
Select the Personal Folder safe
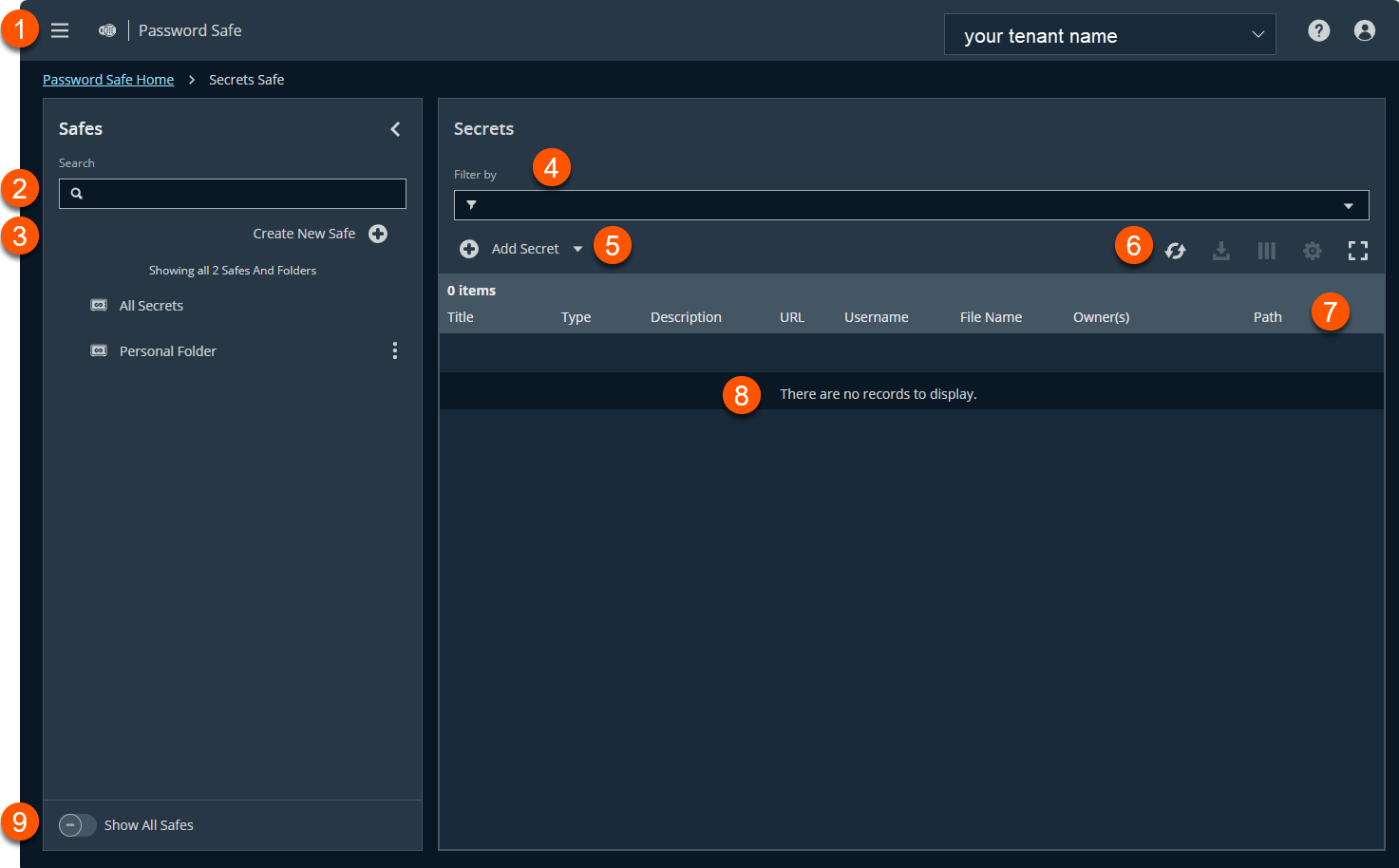168,351
